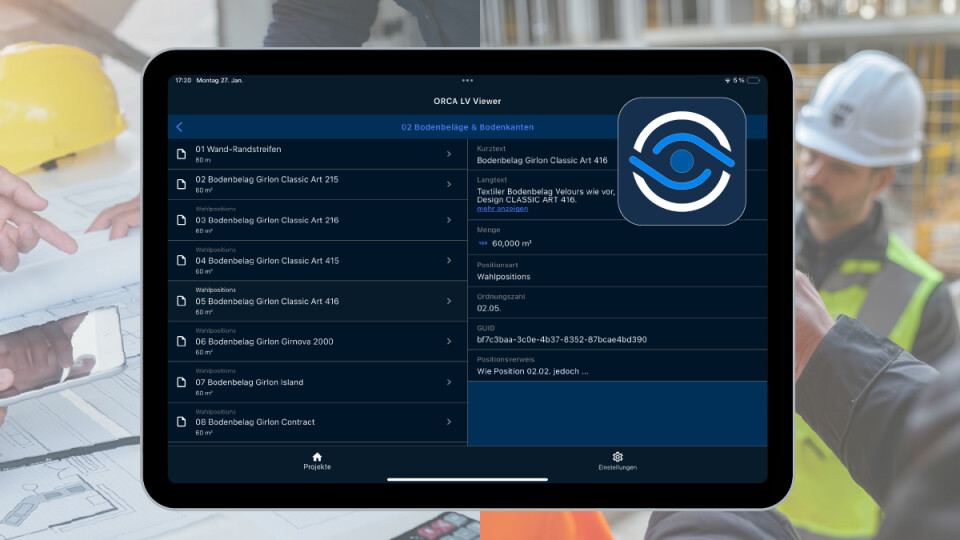Viewport: 960px width, 540px height.
Task: Click the GUID value bf7c3baa-3c0e-4b37
Action: tap(561, 339)
